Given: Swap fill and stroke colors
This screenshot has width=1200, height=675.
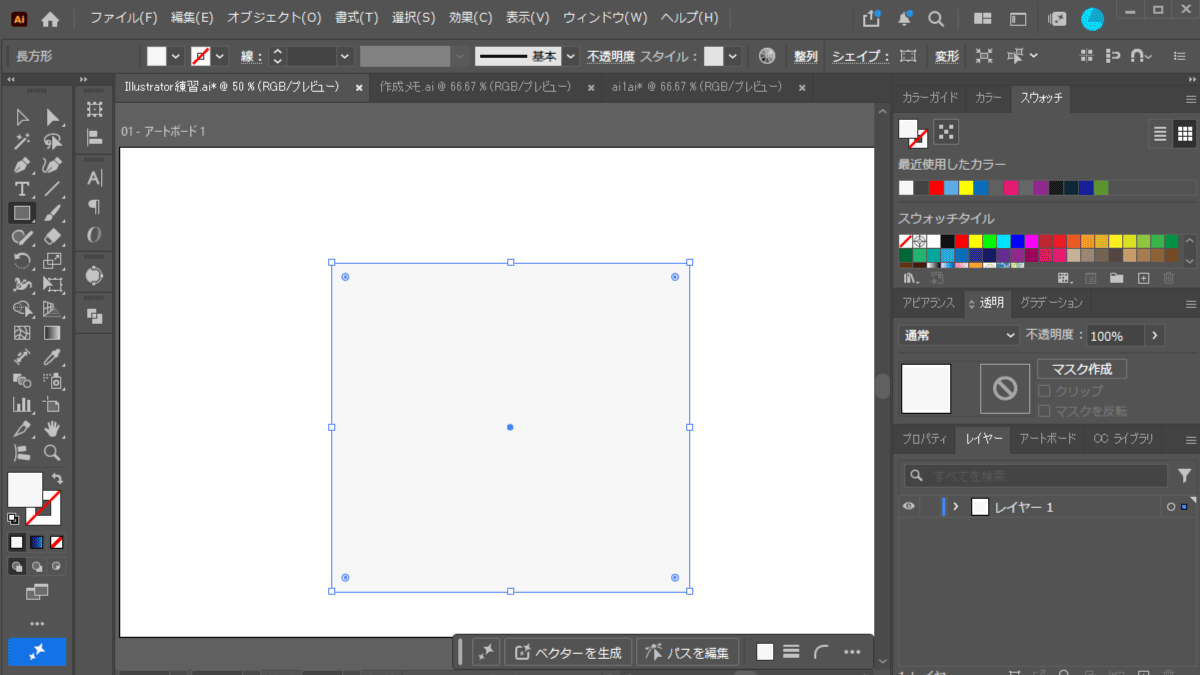Looking at the screenshot, I should [57, 479].
